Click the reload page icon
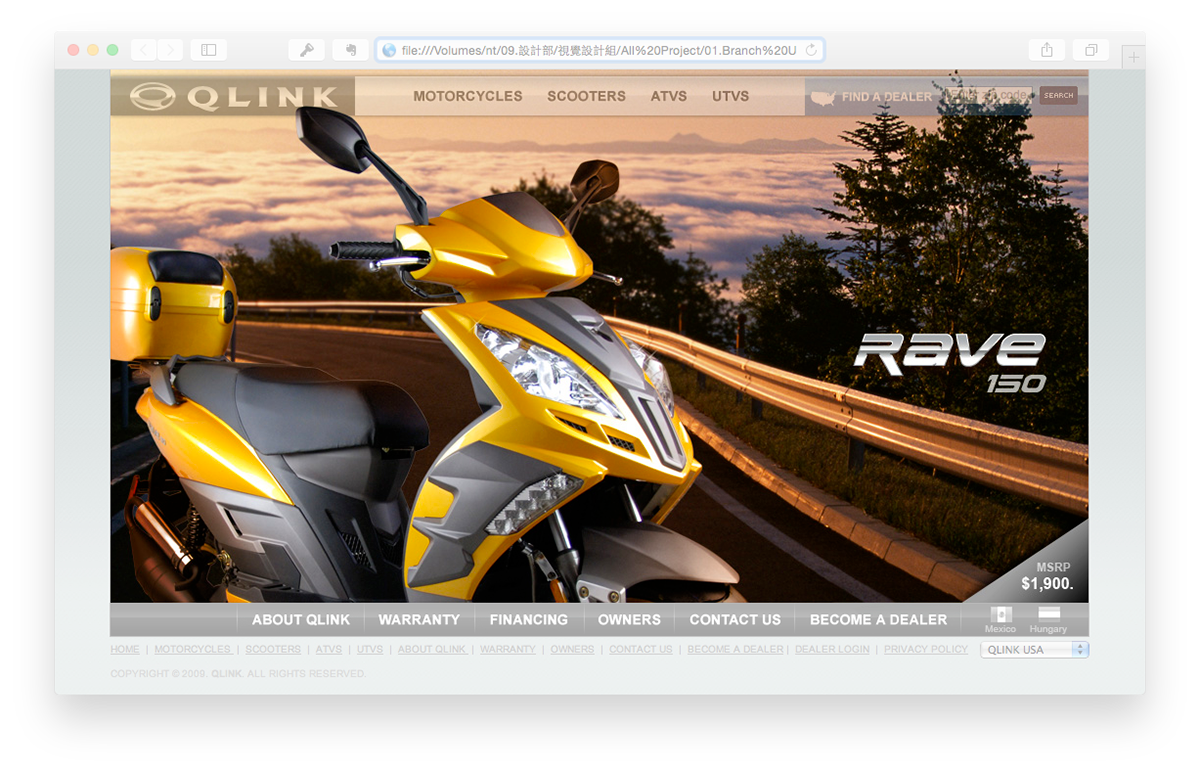Viewport: 1200px width, 773px height. click(x=811, y=50)
